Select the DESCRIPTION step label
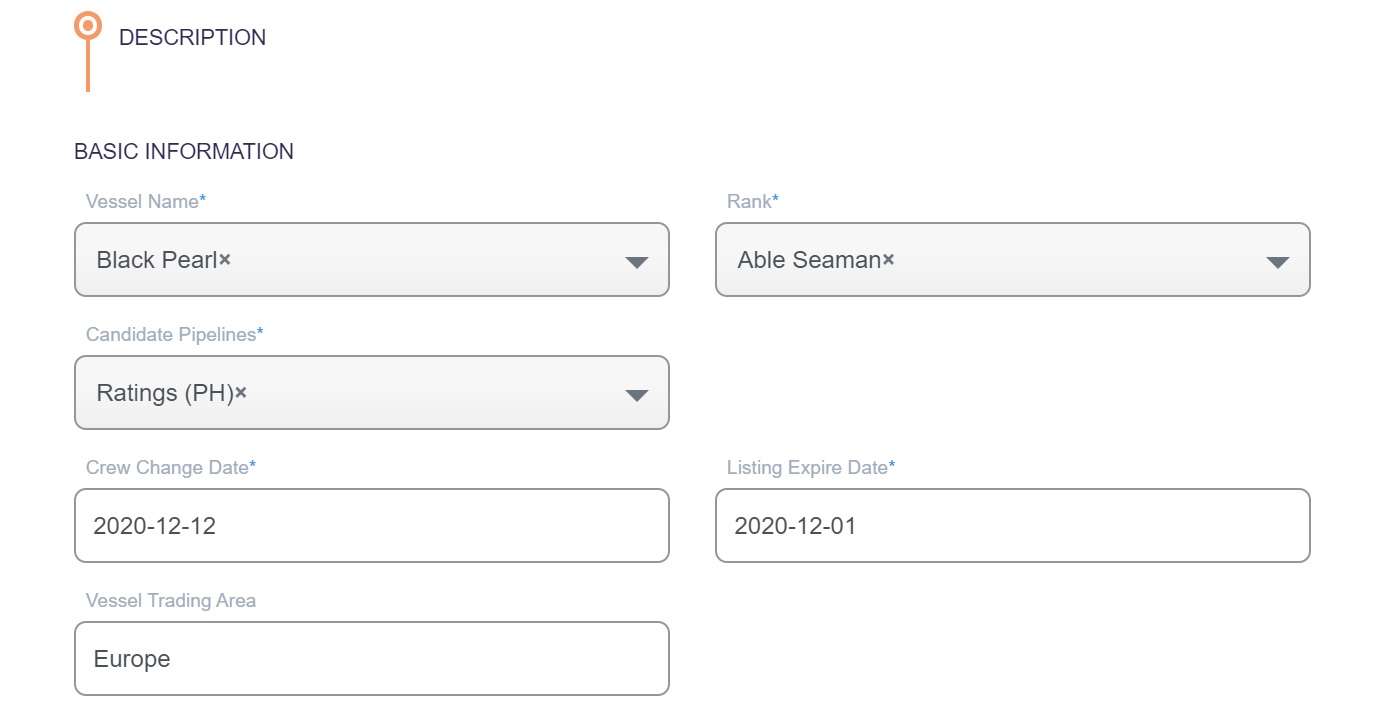This screenshot has width=1393, height=718. click(x=192, y=38)
